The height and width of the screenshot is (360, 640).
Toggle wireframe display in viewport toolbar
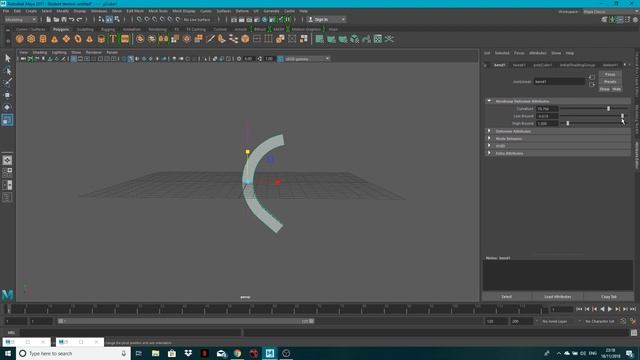(x=124, y=59)
